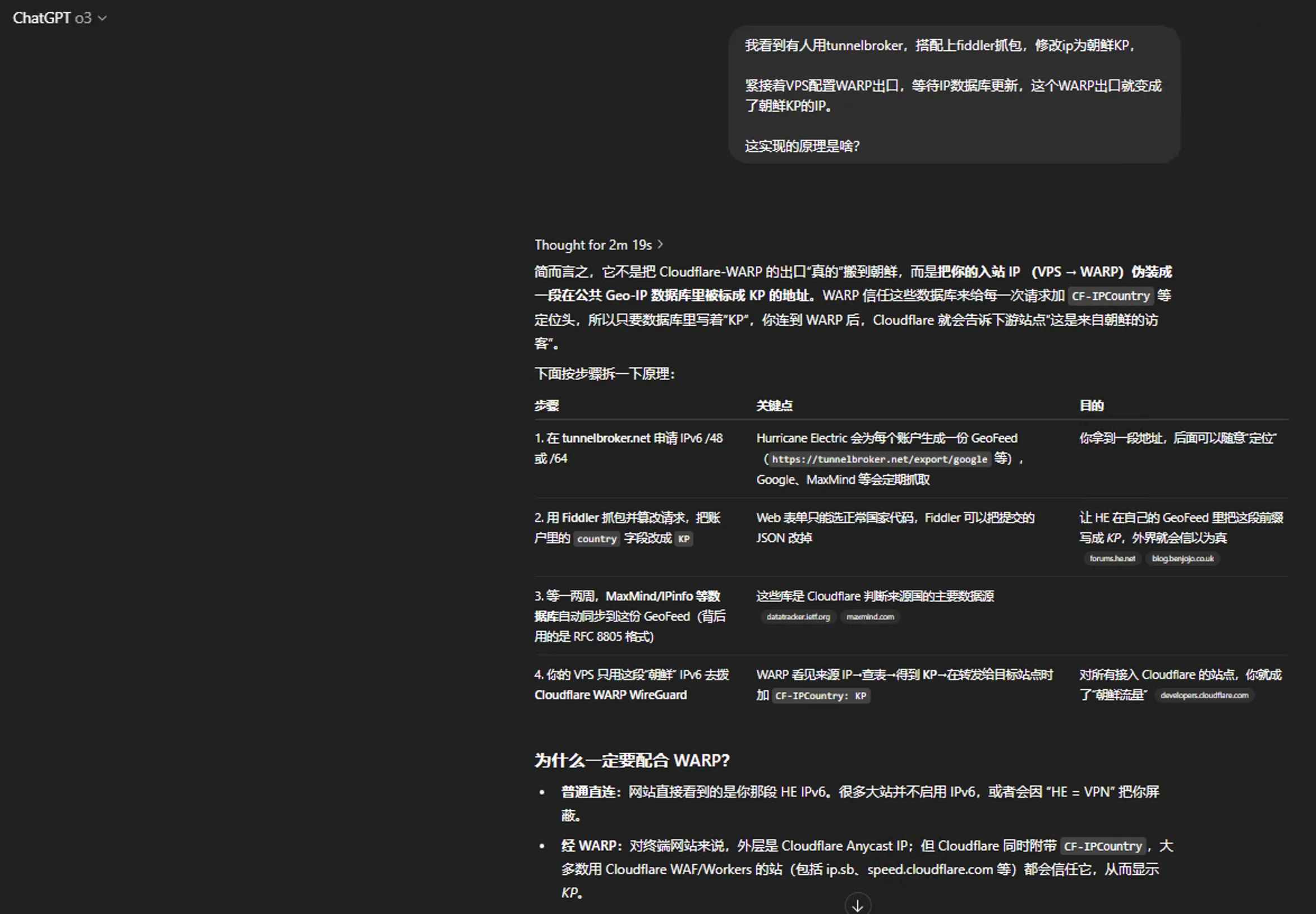The height and width of the screenshot is (914, 1316).
Task: Open the datatracker.ietf.org source link
Action: point(798,617)
